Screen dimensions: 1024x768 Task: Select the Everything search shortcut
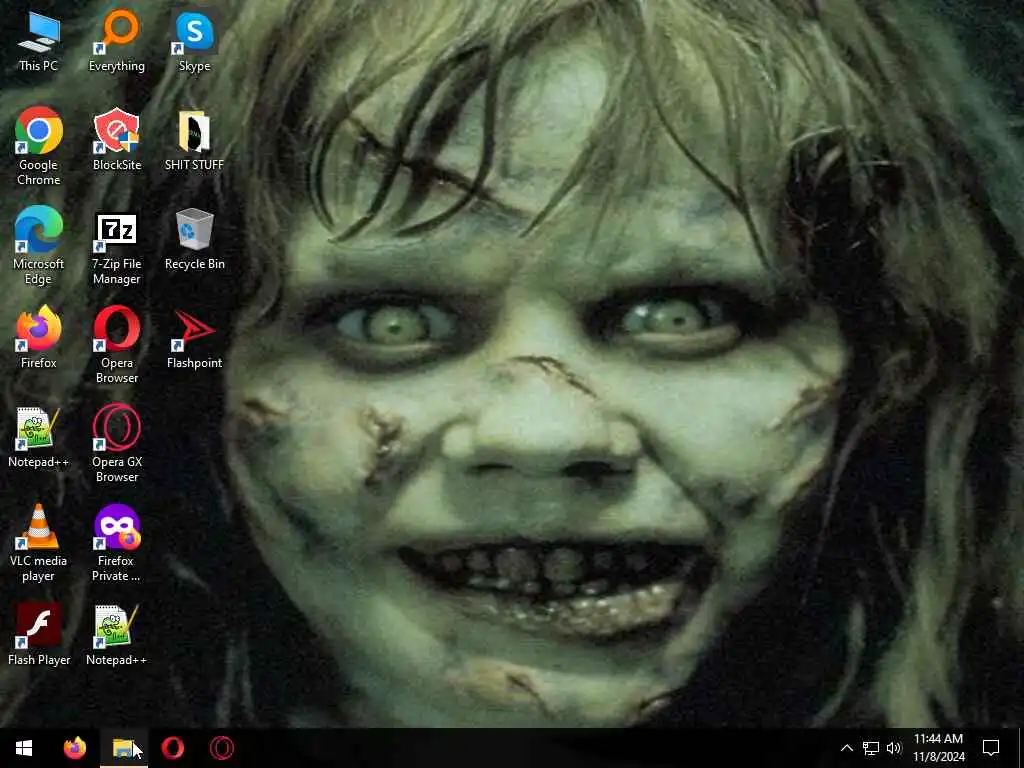(x=117, y=41)
